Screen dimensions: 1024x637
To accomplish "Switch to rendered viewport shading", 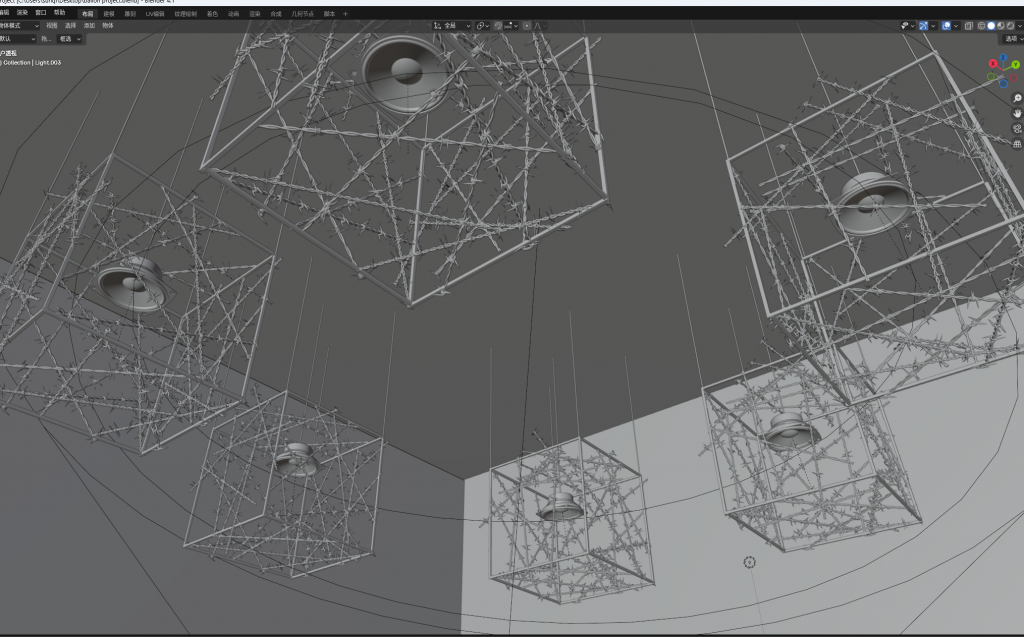I will point(1011,25).
